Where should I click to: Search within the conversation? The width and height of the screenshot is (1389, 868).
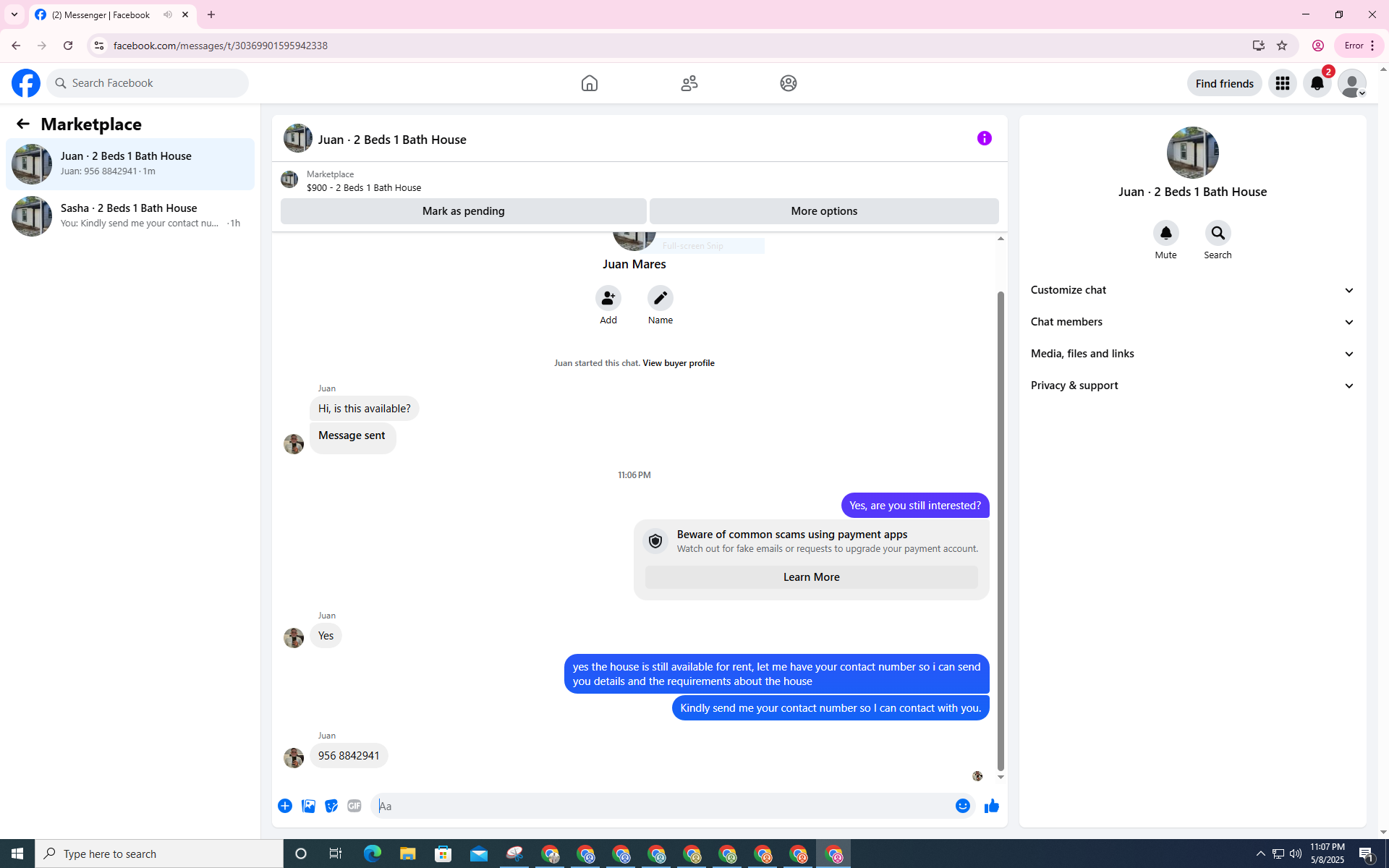tap(1218, 233)
